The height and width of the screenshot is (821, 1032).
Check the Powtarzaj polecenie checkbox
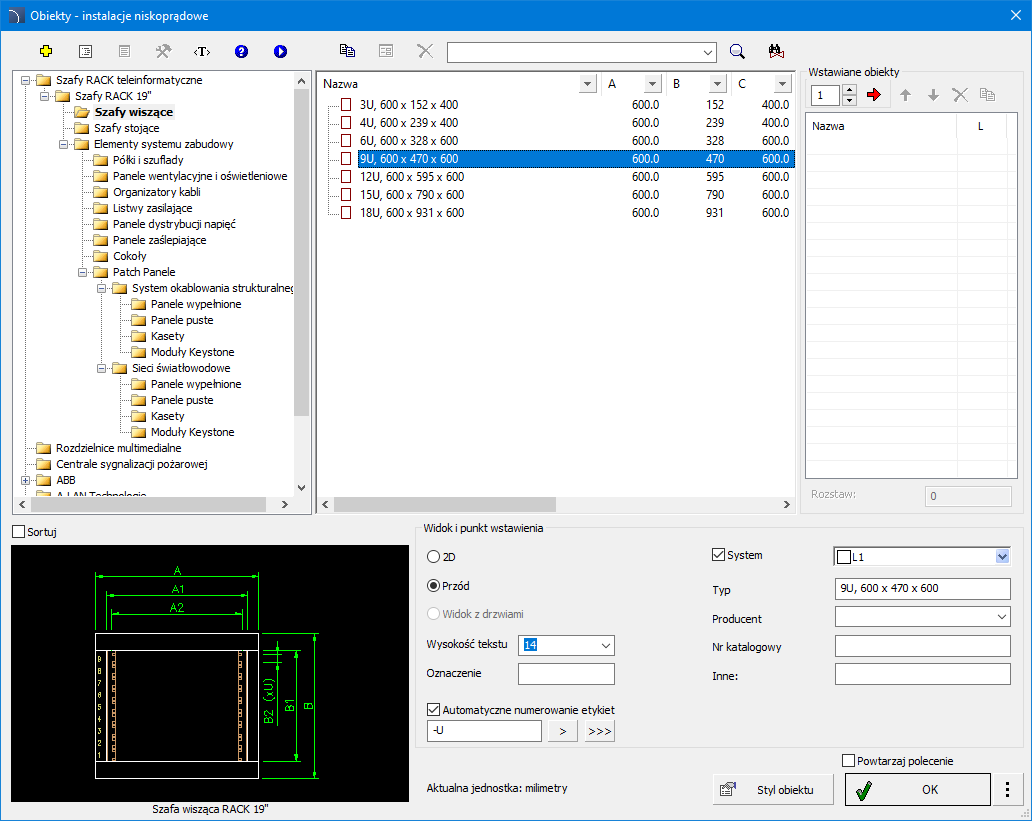click(x=850, y=761)
